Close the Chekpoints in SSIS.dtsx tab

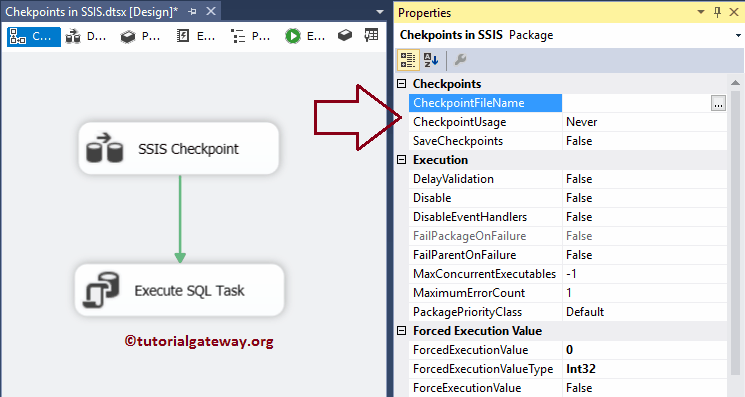click(x=211, y=11)
